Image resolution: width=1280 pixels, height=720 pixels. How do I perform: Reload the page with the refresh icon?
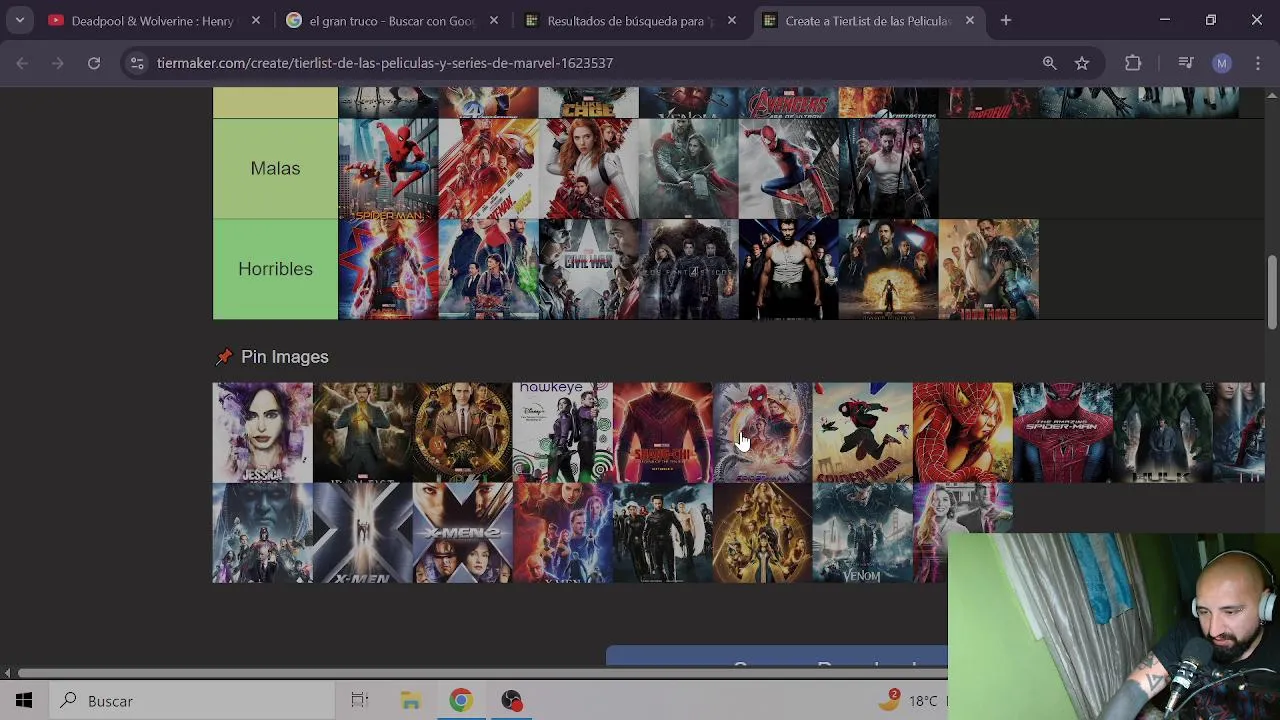click(93, 63)
